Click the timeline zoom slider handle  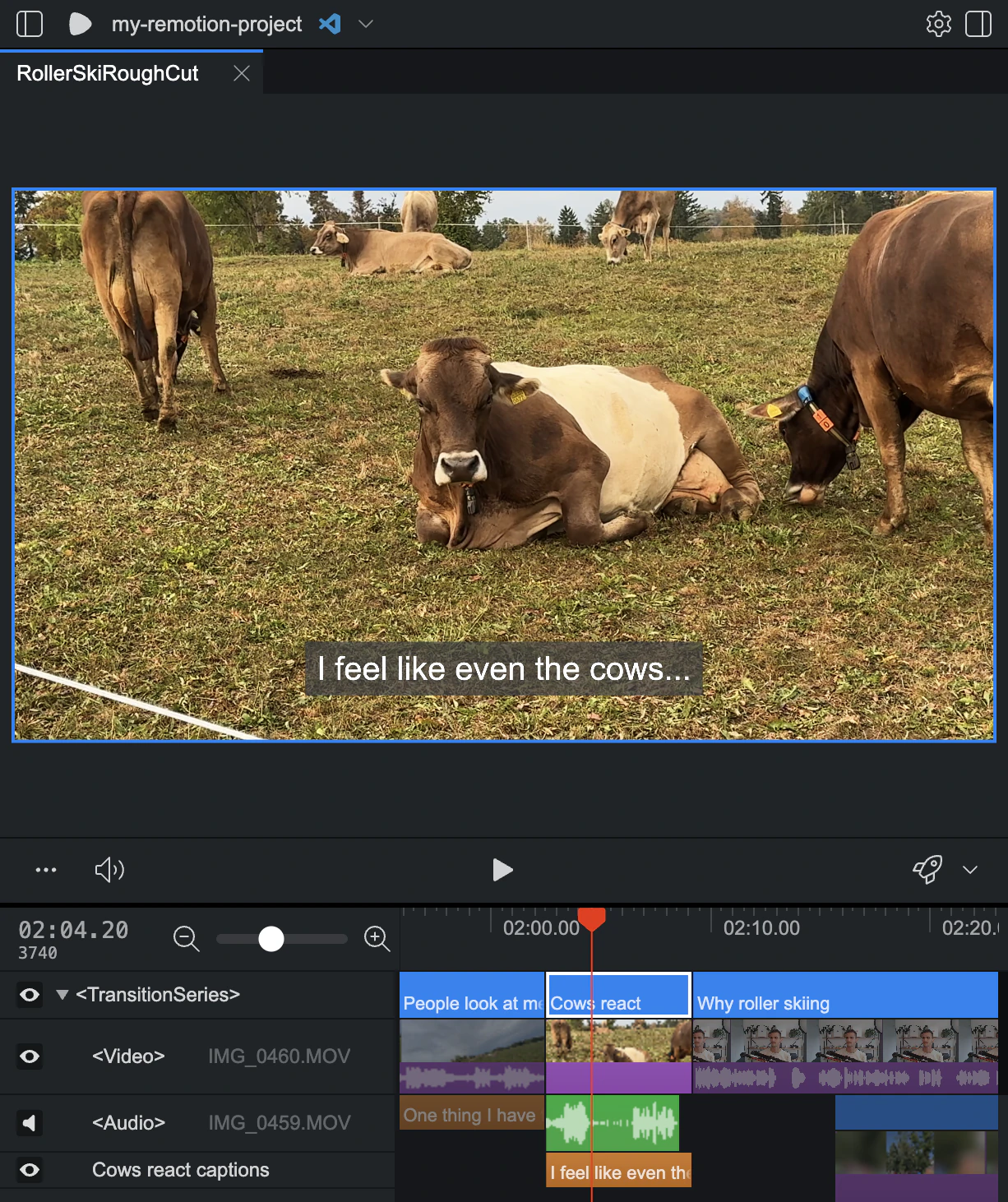[x=270, y=938]
